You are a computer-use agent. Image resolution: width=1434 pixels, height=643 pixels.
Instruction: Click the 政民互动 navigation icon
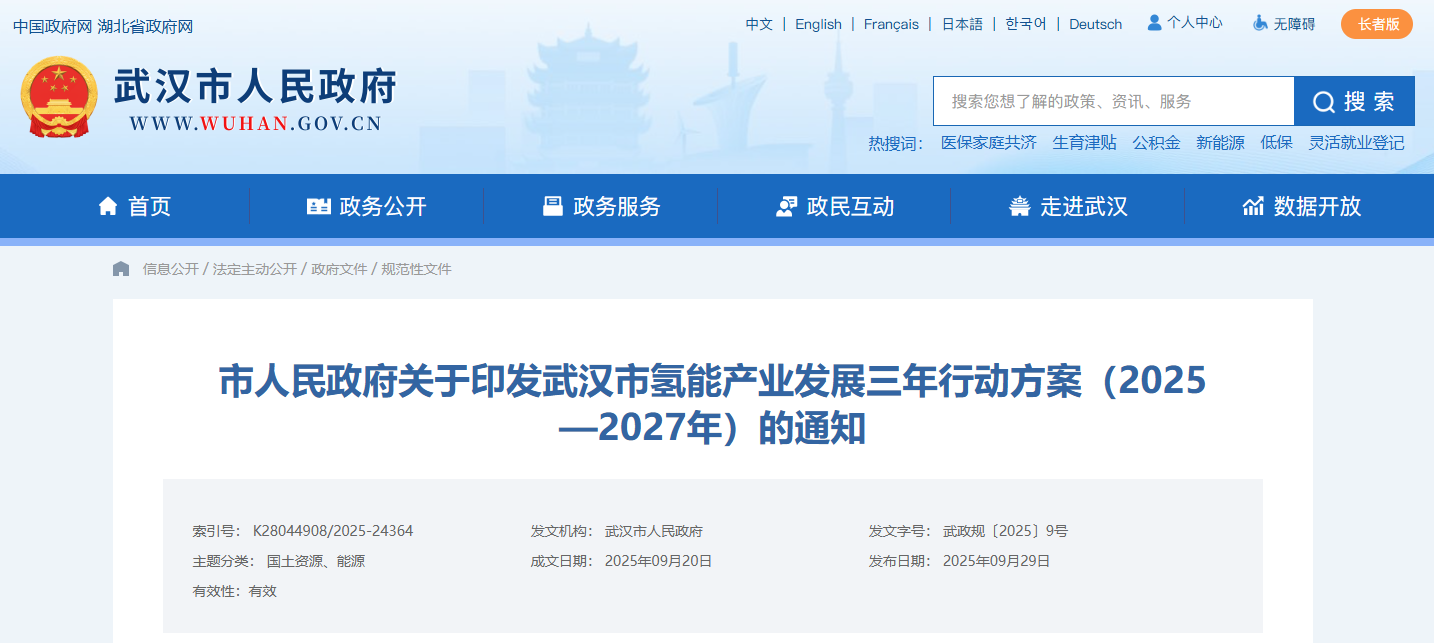786,206
